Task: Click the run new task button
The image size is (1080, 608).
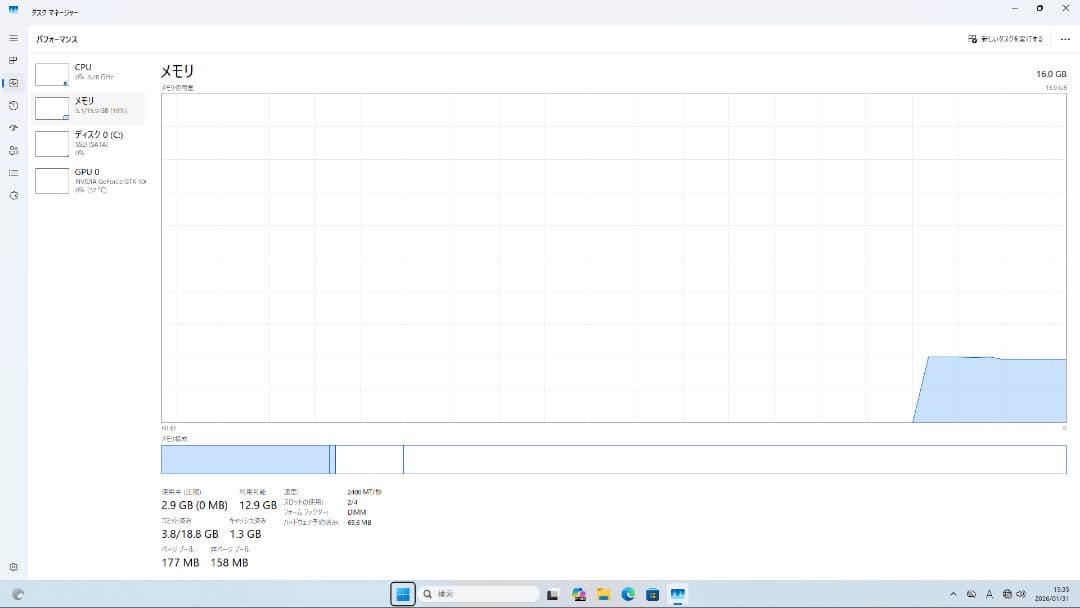Action: click(x=1005, y=39)
